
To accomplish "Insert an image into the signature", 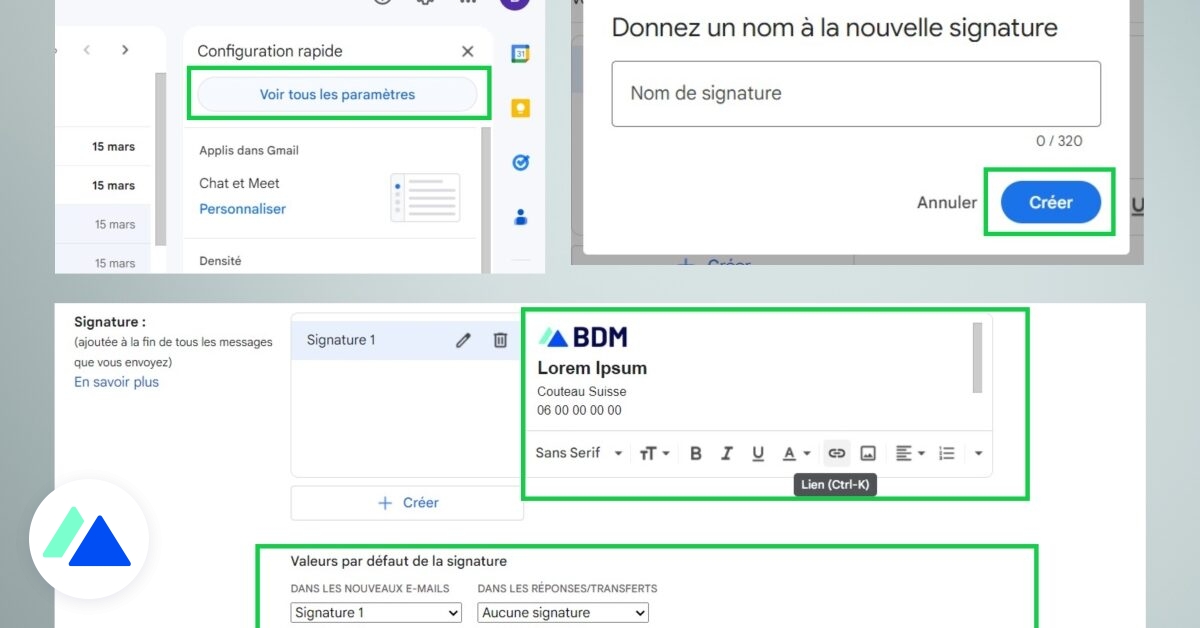I will click(x=868, y=452).
